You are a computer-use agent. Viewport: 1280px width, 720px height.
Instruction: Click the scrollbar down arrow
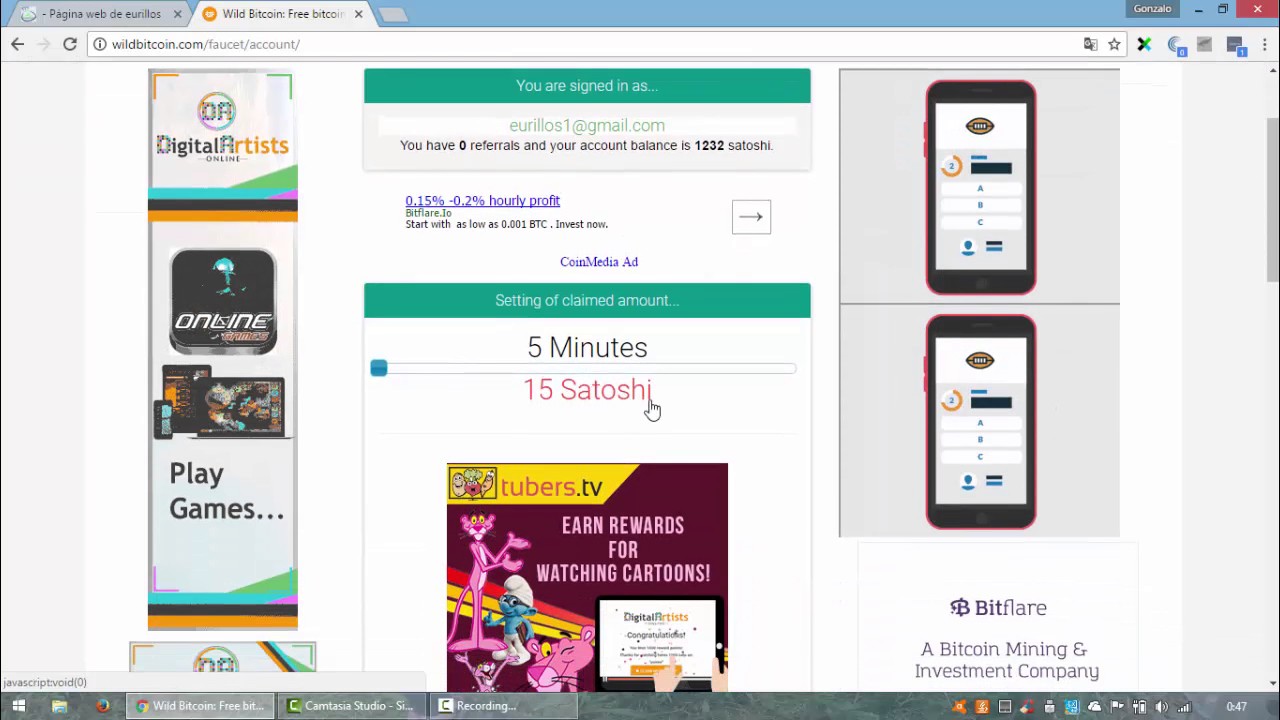click(x=1272, y=684)
